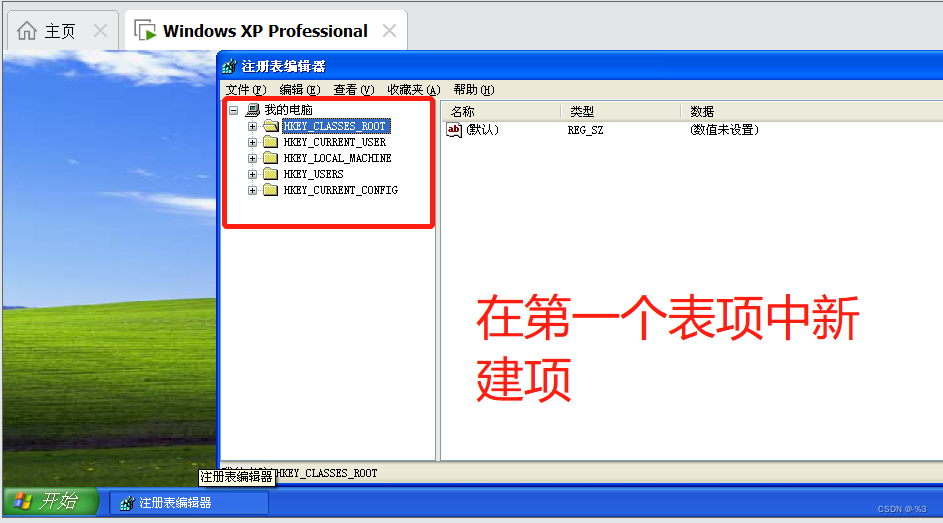Viewport: 943px width, 523px height.
Task: Expand the HKEY_CURRENT_CONFIG key
Action: coord(253,190)
